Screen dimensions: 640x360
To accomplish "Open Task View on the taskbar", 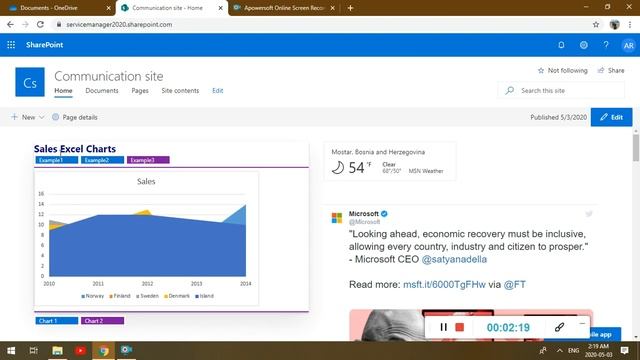I will click(34, 350).
